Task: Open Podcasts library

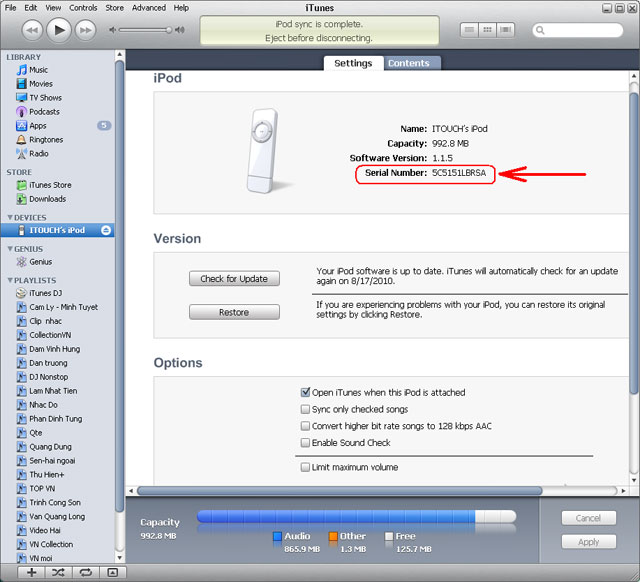Action: [44, 111]
